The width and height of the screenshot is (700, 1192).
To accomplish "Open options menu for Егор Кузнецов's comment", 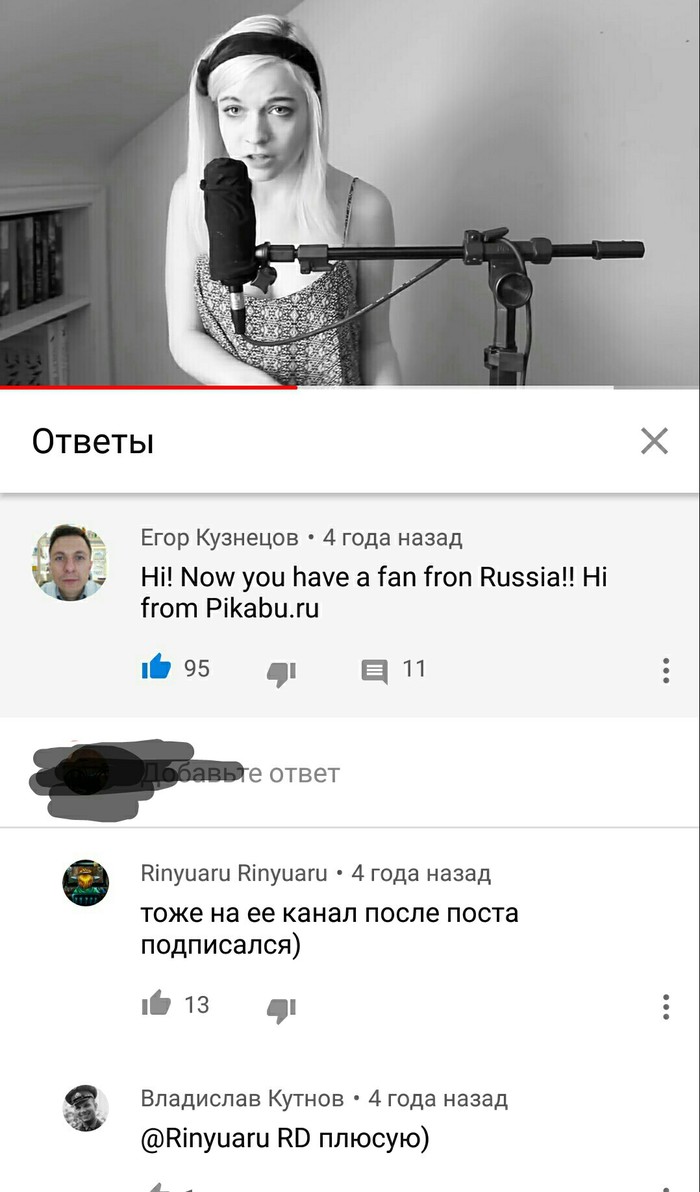I will (x=666, y=670).
